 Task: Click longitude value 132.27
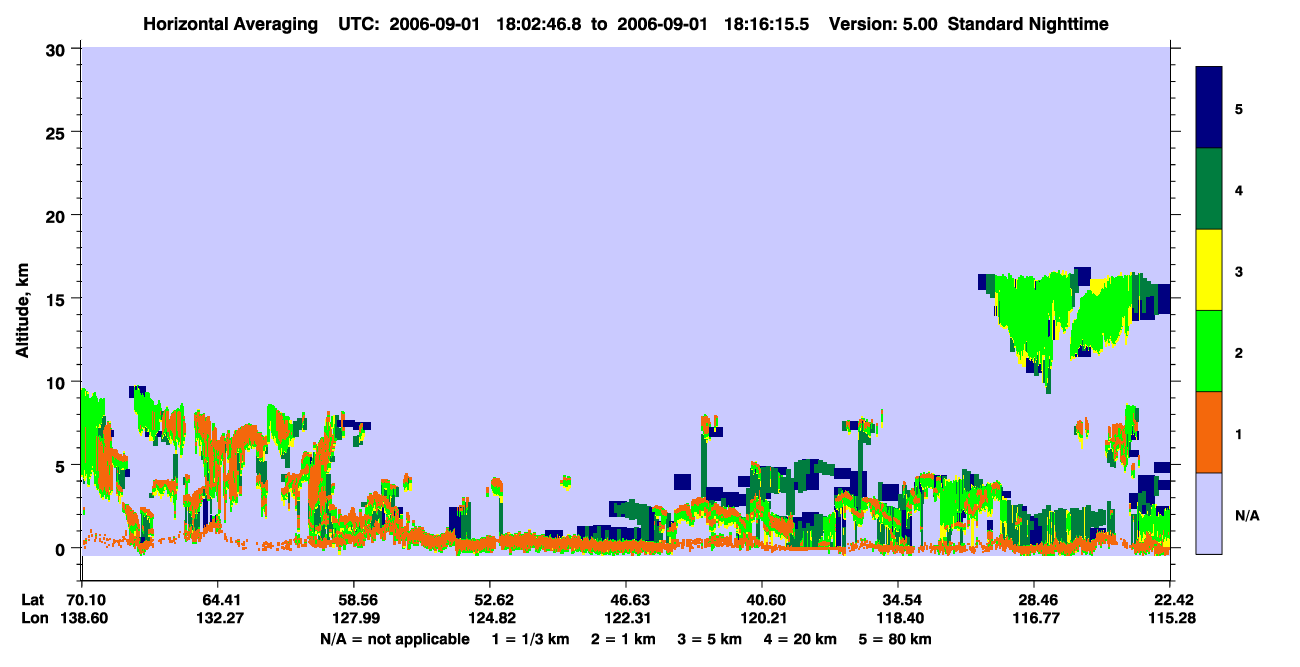tap(218, 618)
